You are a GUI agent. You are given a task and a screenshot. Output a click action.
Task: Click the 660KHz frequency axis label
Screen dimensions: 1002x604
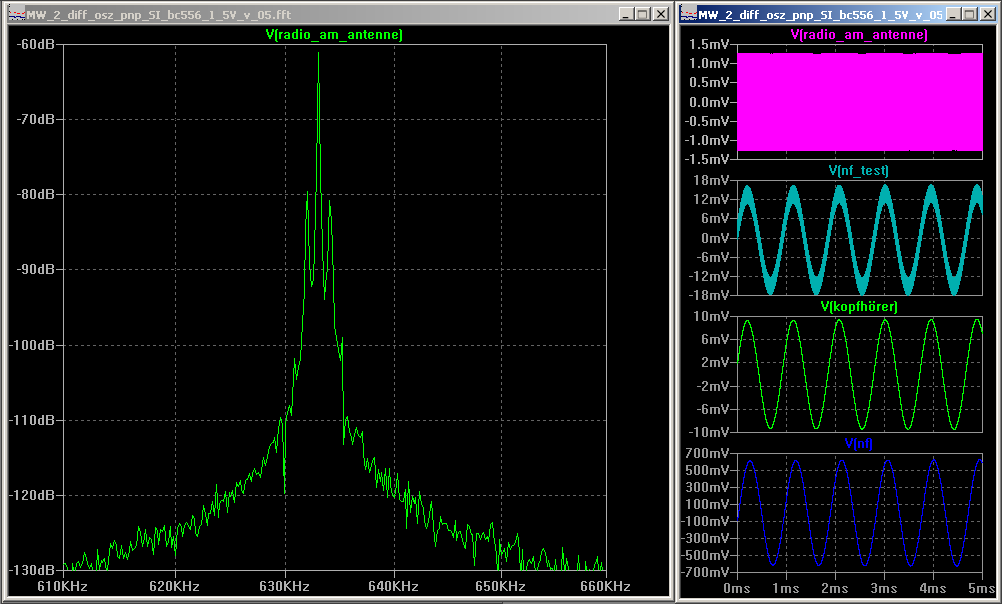[605, 586]
